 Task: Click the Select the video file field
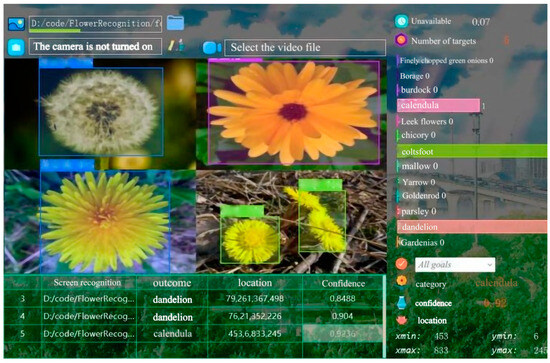(x=305, y=47)
